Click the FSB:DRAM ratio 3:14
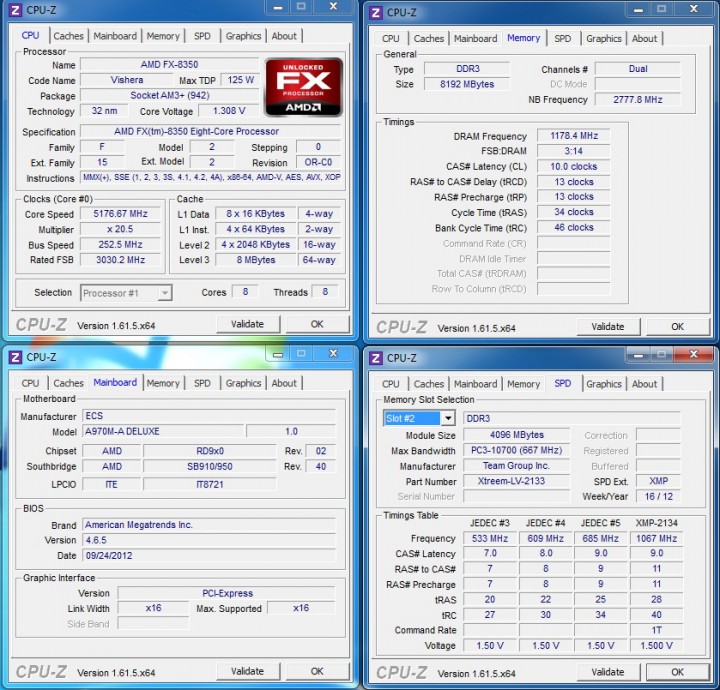The height and width of the screenshot is (690, 720). [x=574, y=151]
